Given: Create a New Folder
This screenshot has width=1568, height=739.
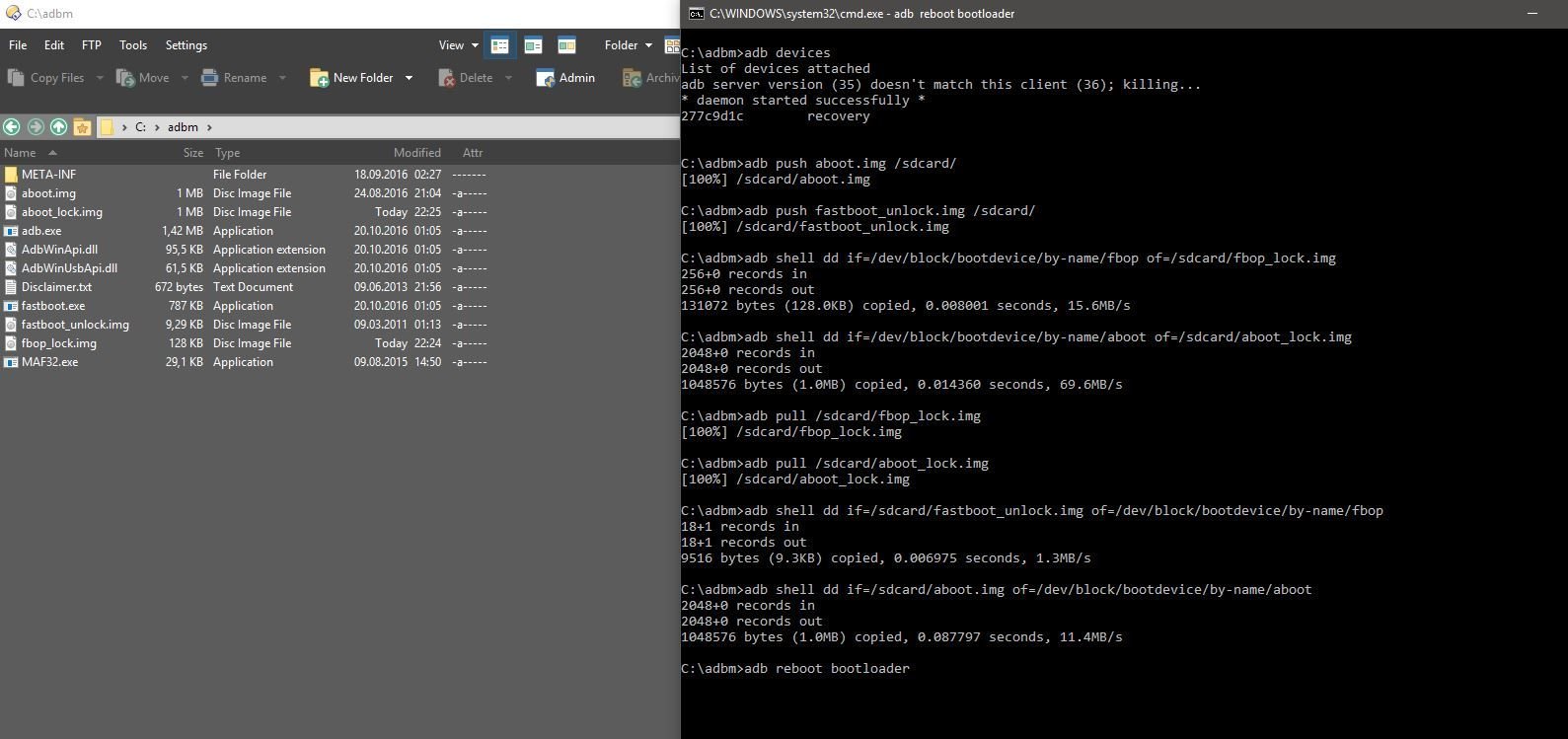Looking at the screenshot, I should click(351, 78).
